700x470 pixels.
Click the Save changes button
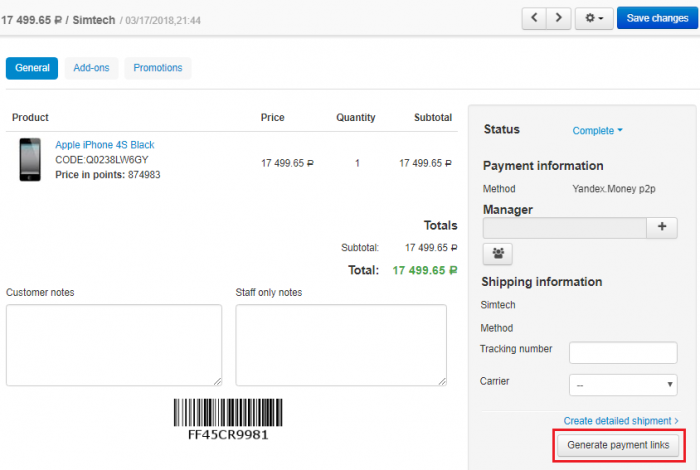click(x=657, y=18)
